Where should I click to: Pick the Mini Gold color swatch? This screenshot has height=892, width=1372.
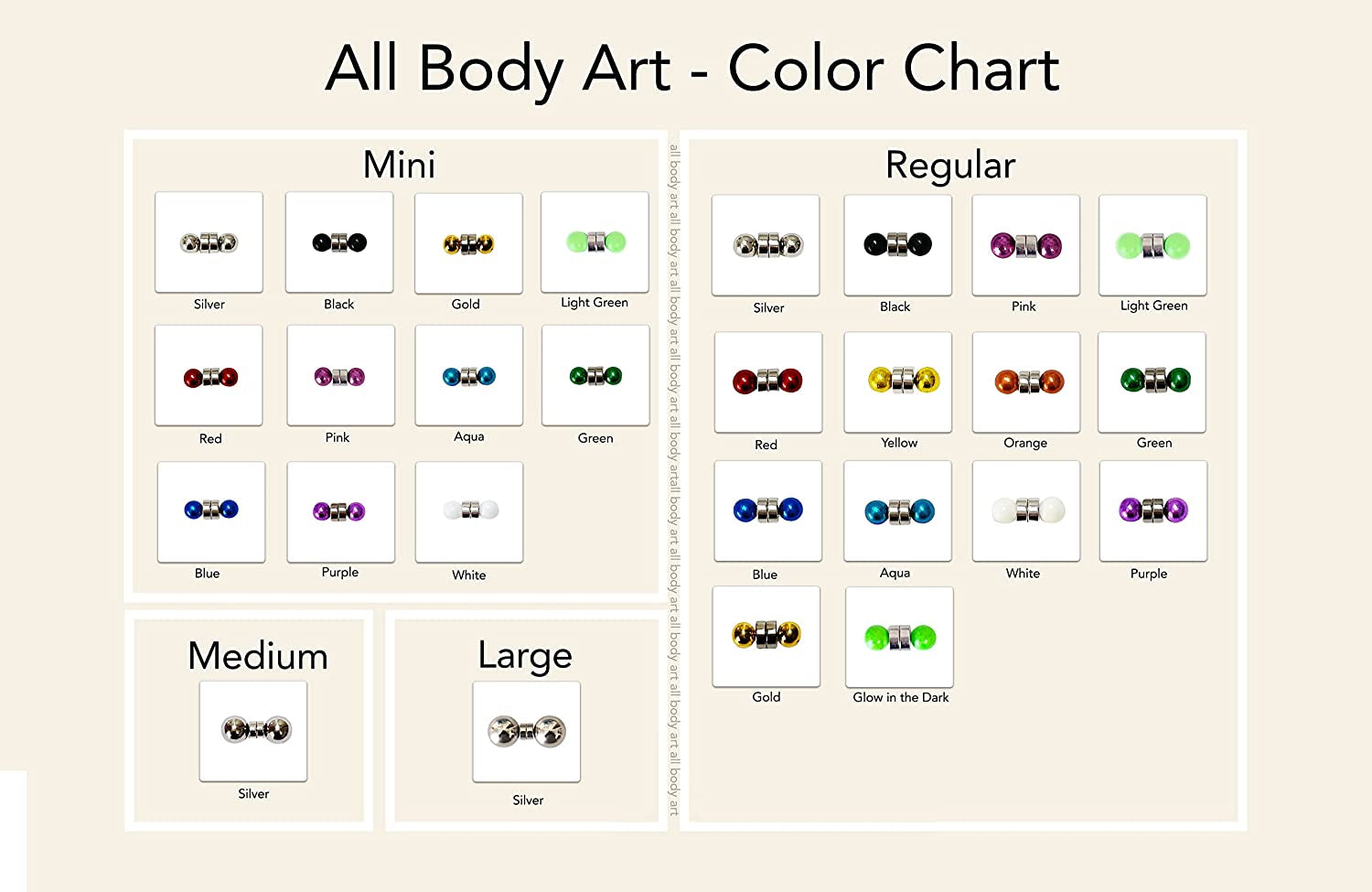(468, 243)
